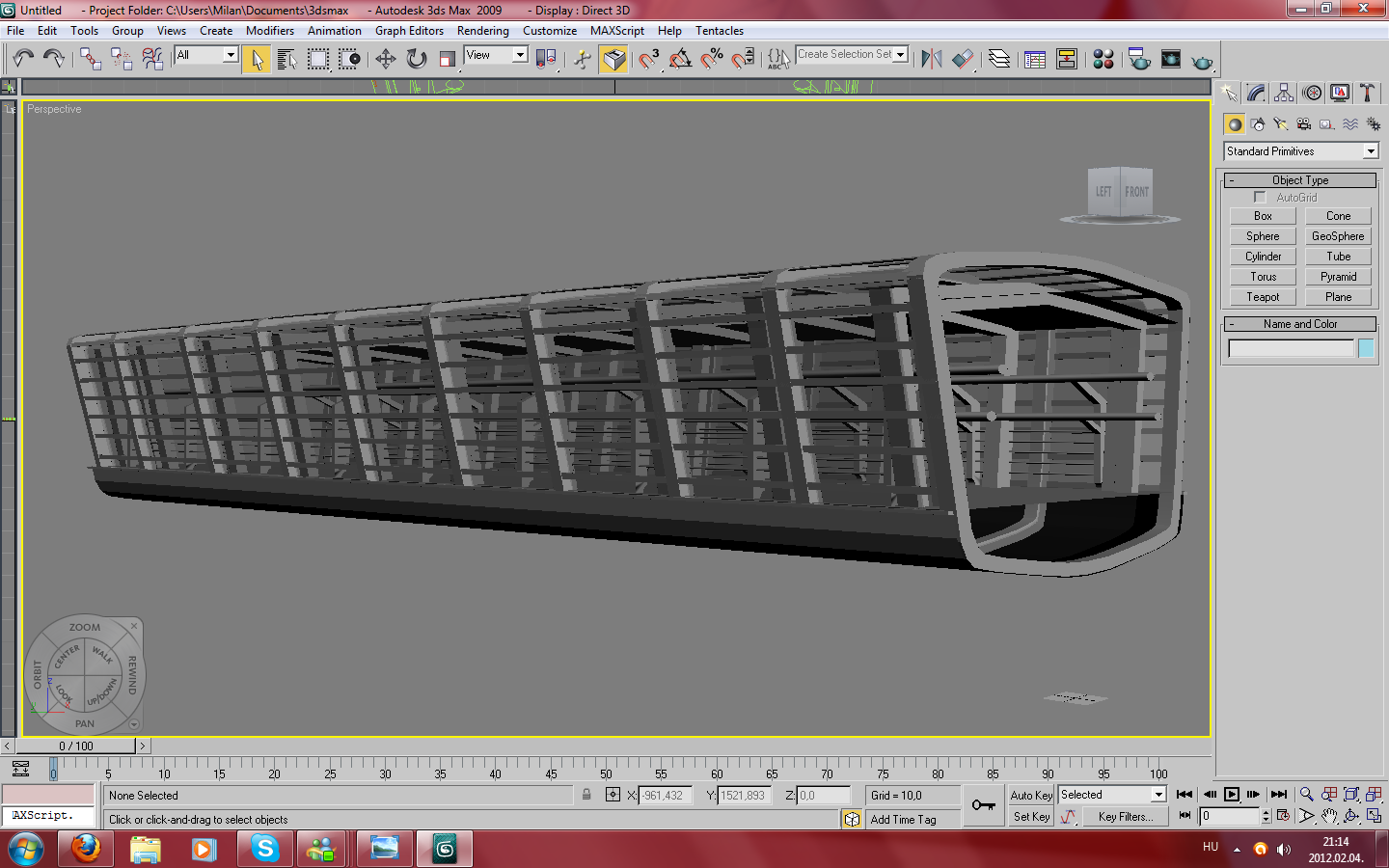
Task: Click the Quick Render teapot icon
Action: click(x=1202, y=61)
